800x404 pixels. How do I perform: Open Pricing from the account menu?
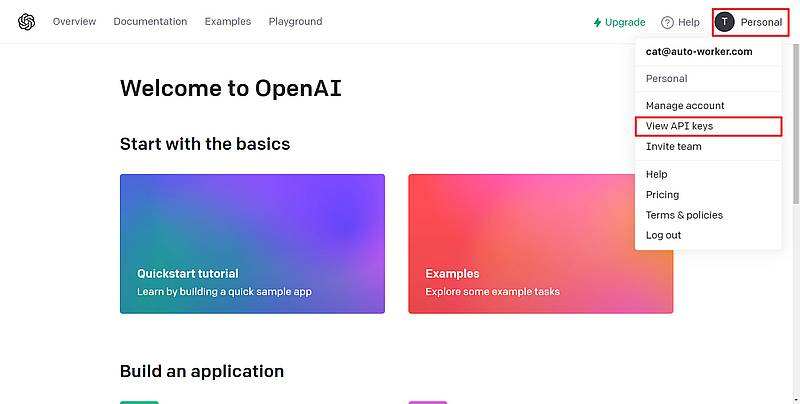(x=662, y=195)
